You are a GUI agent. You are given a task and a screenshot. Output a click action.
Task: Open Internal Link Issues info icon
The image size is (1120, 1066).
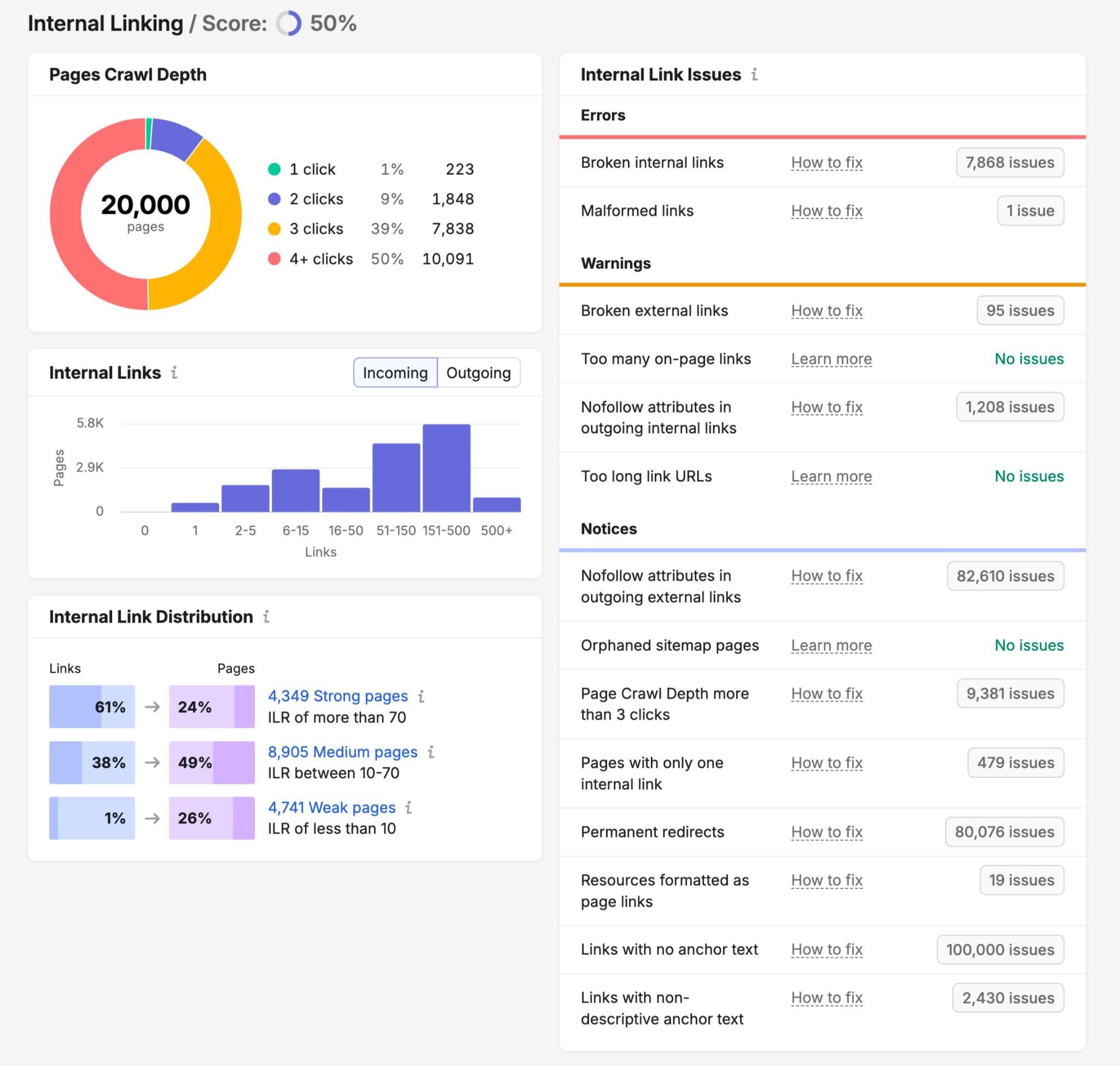point(754,74)
